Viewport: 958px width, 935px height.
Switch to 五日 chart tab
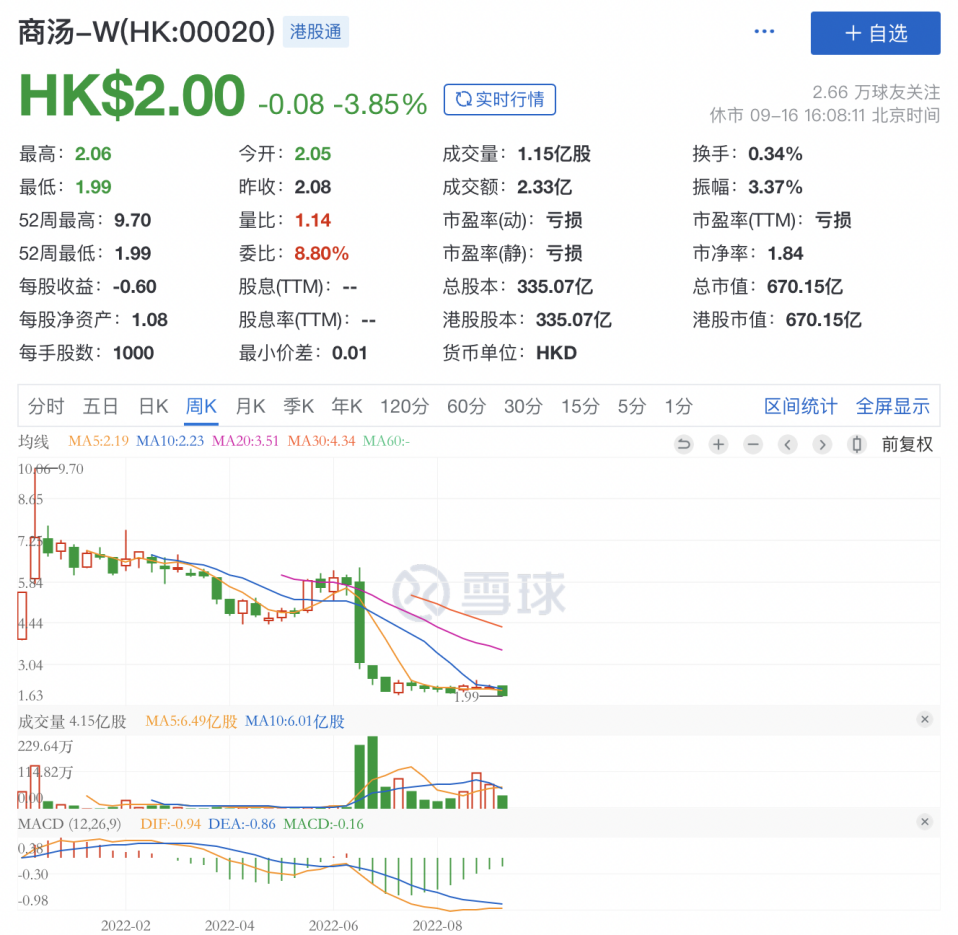click(x=101, y=406)
